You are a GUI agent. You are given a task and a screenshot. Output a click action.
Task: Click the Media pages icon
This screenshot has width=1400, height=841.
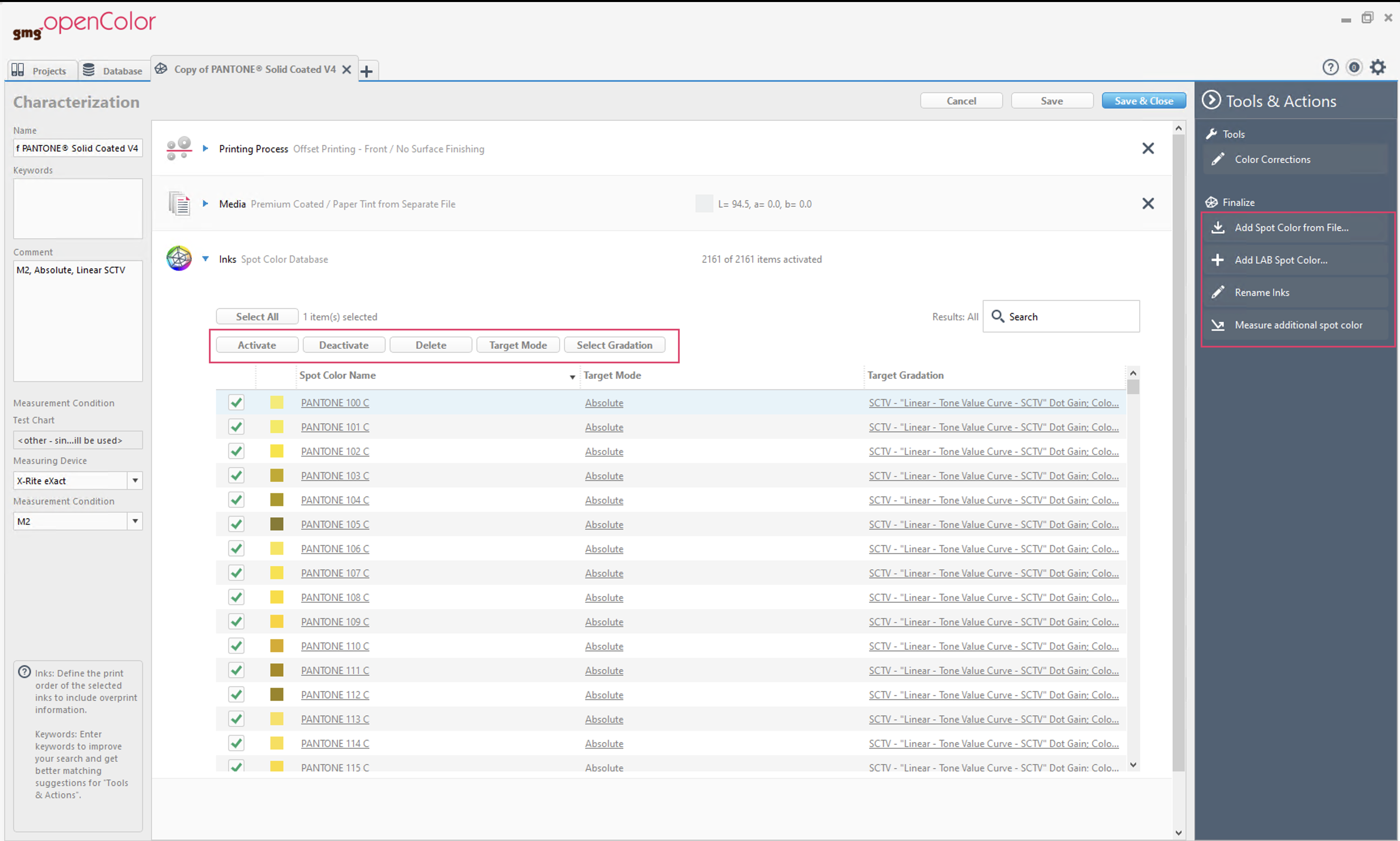click(x=179, y=203)
